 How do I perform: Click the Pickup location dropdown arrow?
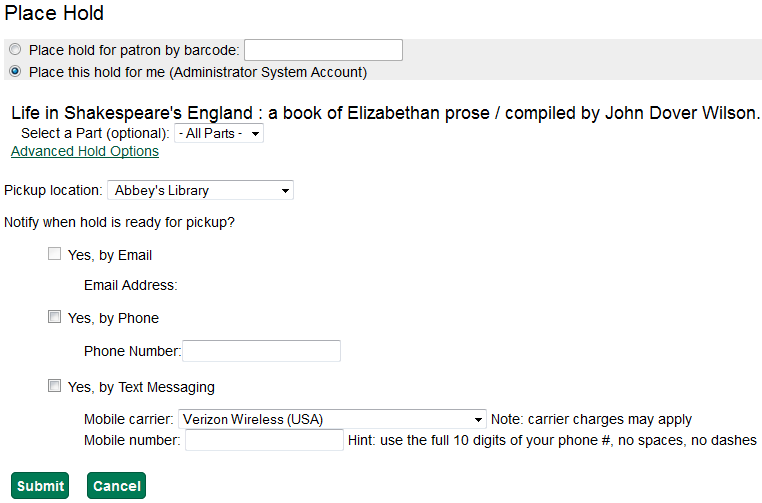point(286,191)
